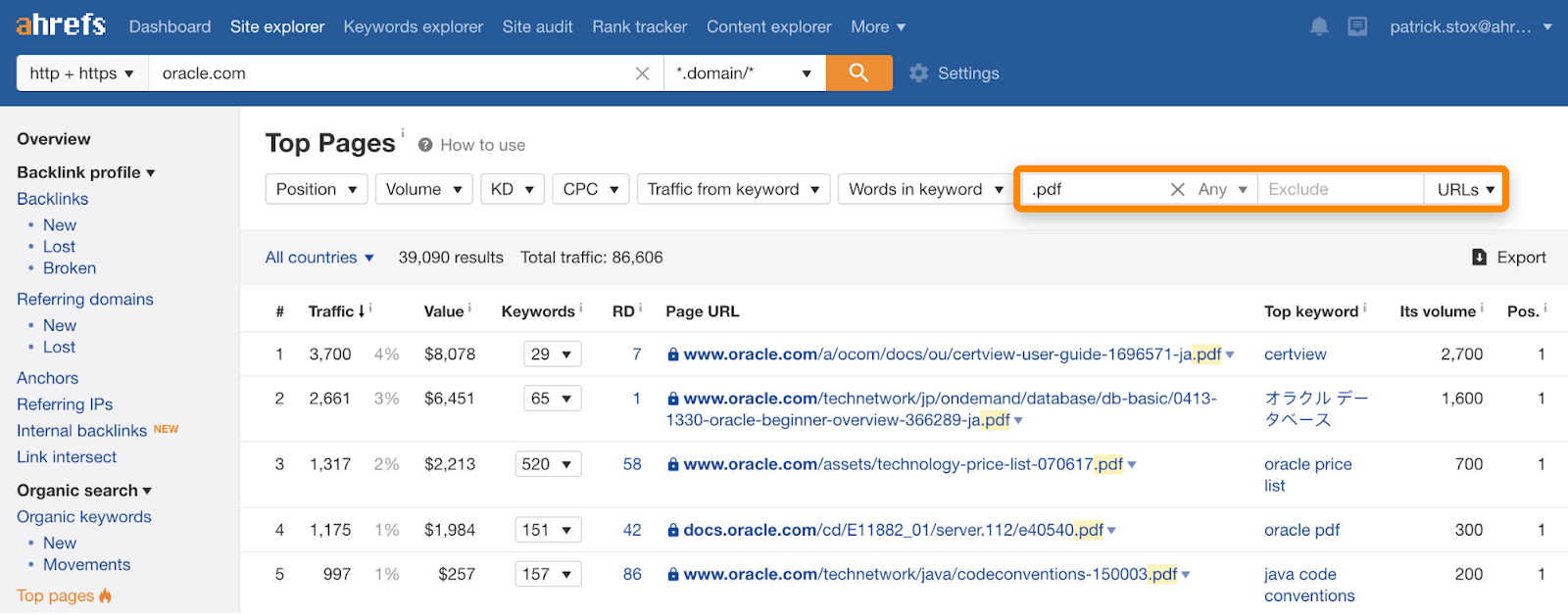Open the All countries selector
This screenshot has height=614, width=1568.
pyautogui.click(x=319, y=258)
